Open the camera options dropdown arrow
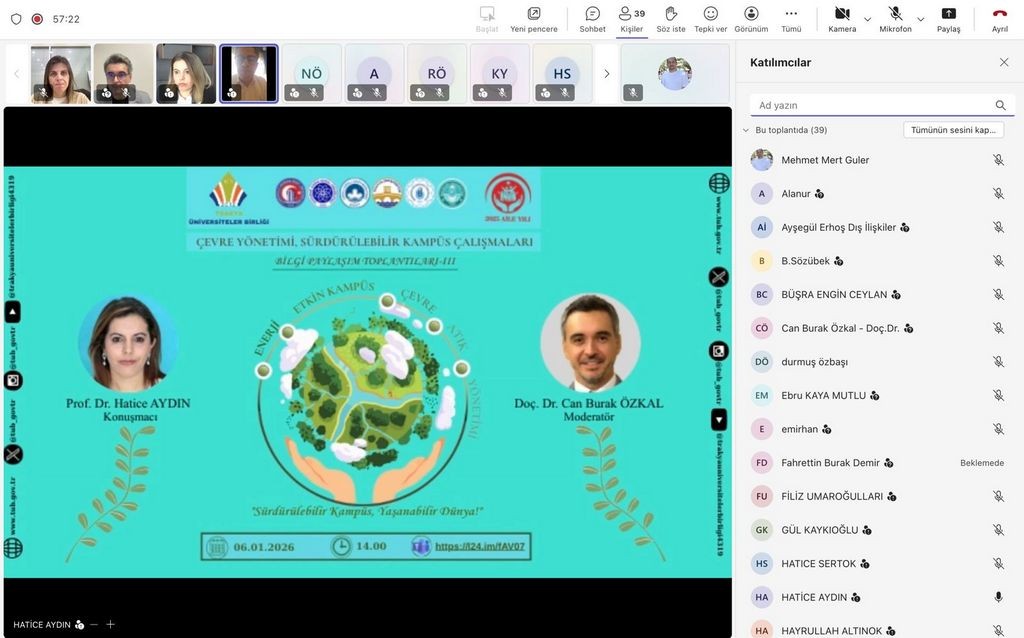The image size is (1024, 638). click(867, 19)
